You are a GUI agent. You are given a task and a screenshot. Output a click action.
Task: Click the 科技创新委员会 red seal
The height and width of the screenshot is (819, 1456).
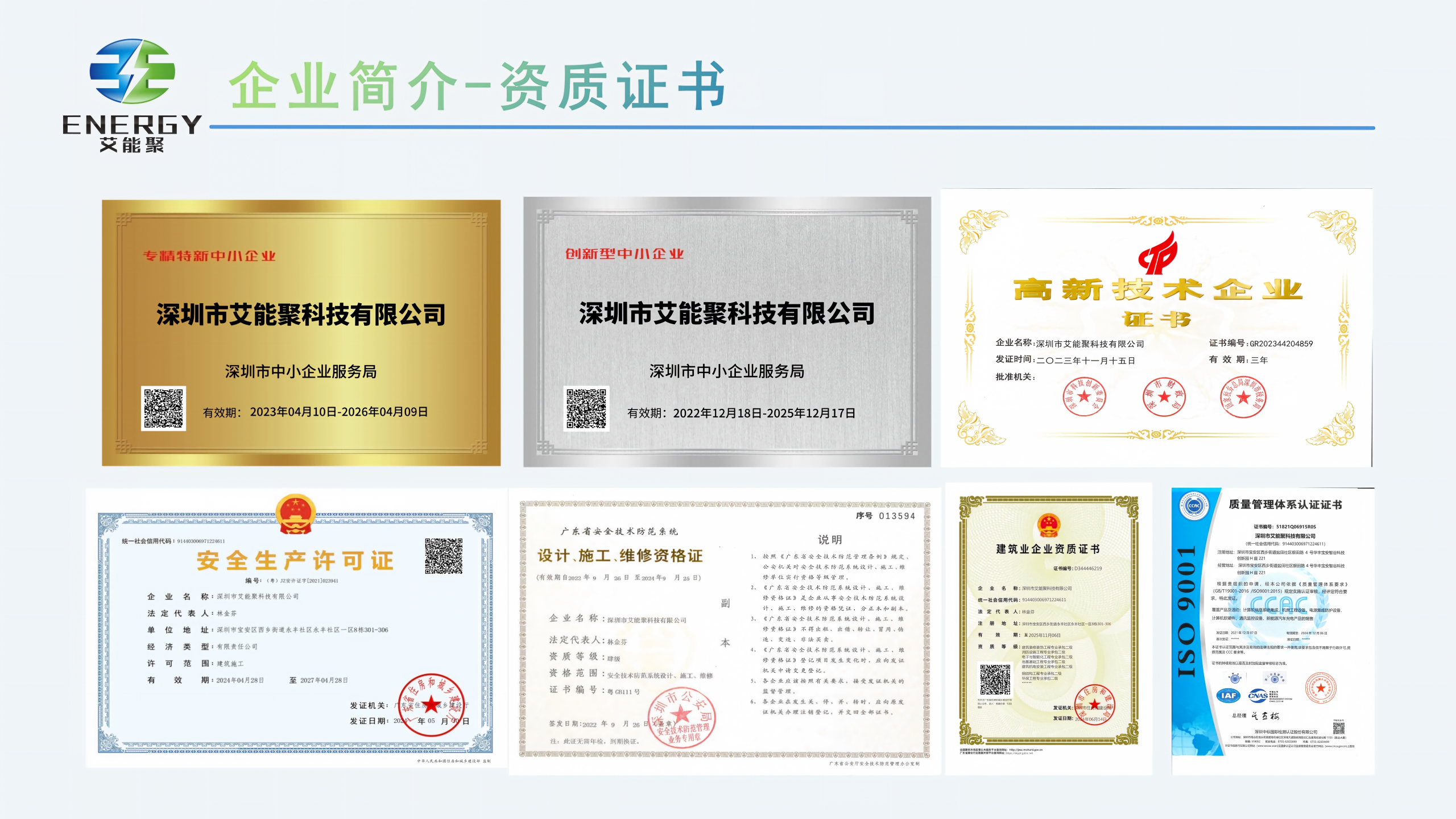[1084, 397]
